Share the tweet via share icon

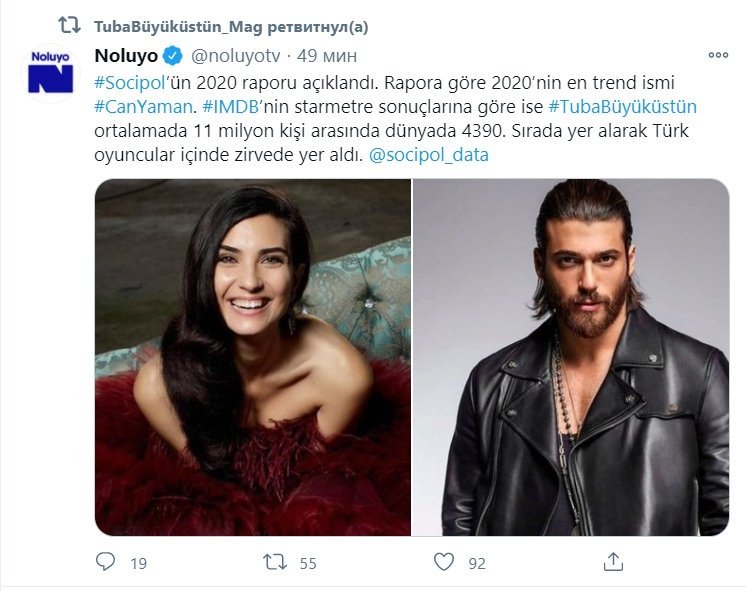coord(614,562)
